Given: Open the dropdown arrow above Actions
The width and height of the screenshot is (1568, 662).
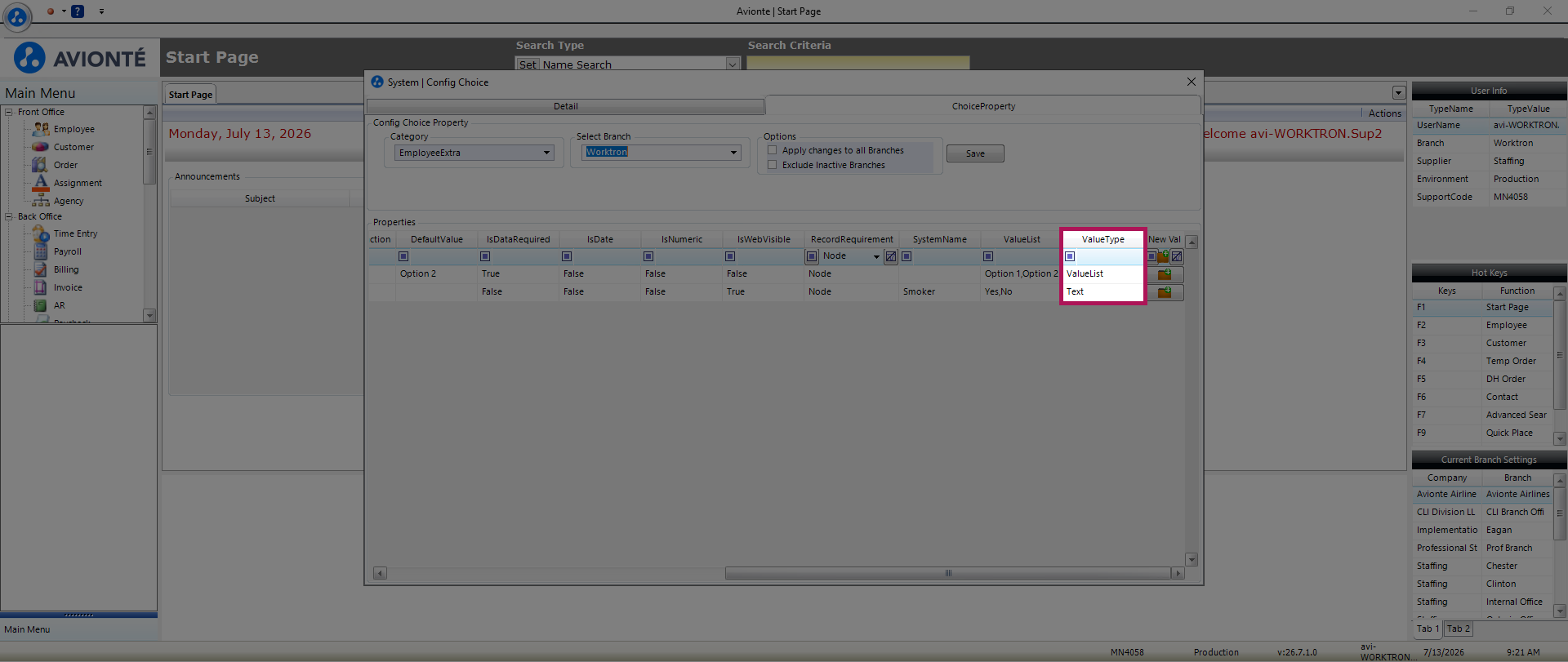Looking at the screenshot, I should [x=1399, y=93].
